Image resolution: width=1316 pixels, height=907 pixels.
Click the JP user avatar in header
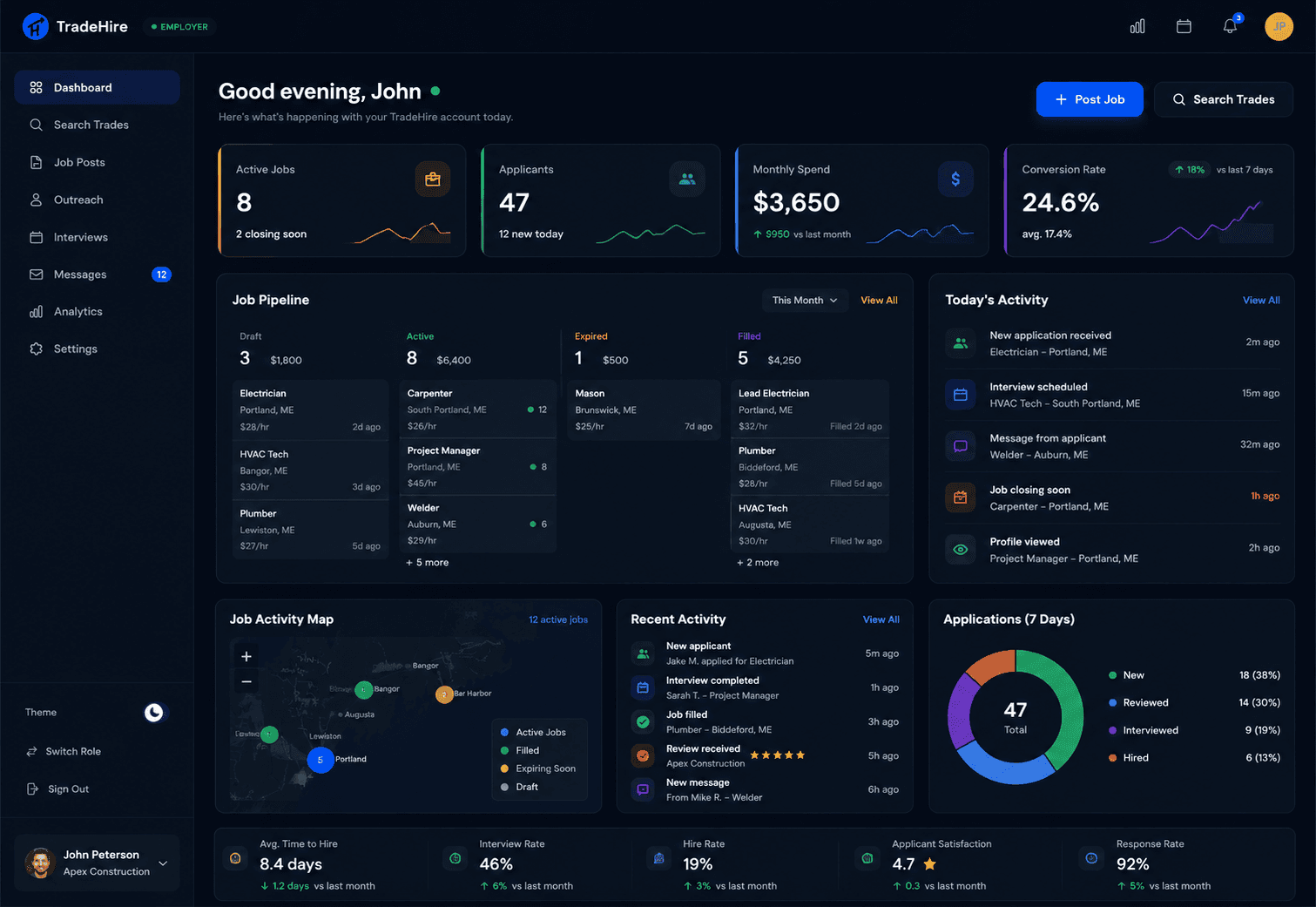(1279, 26)
